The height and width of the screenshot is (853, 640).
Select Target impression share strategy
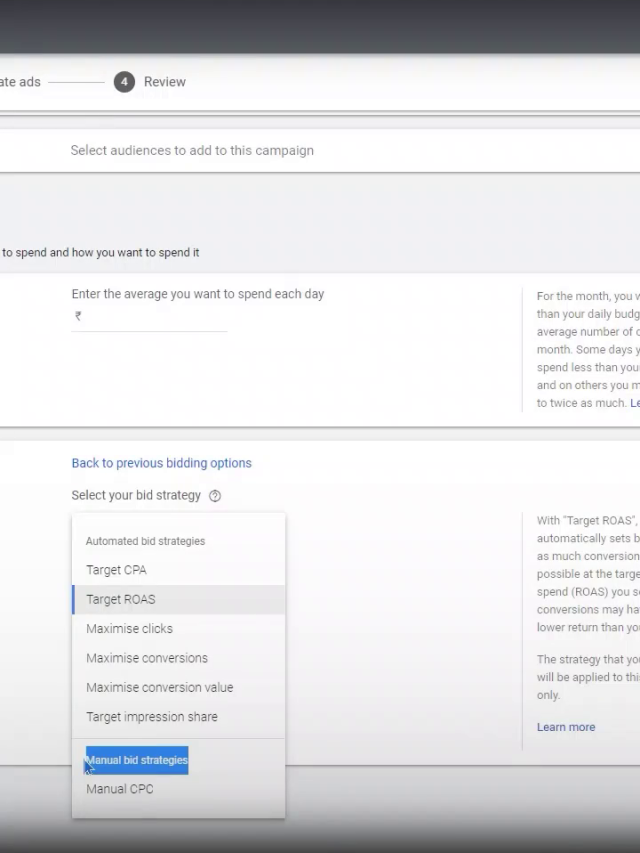click(151, 717)
